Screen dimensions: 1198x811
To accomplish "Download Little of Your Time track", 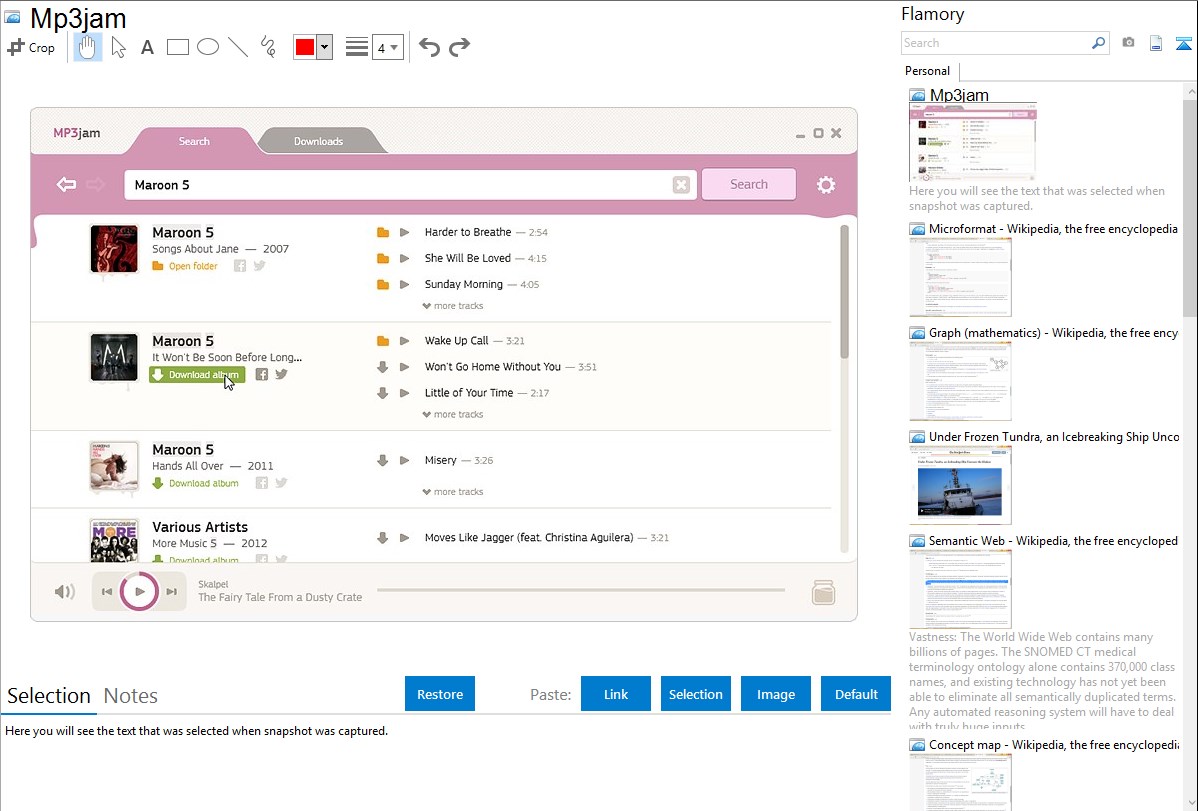I will pos(383,393).
